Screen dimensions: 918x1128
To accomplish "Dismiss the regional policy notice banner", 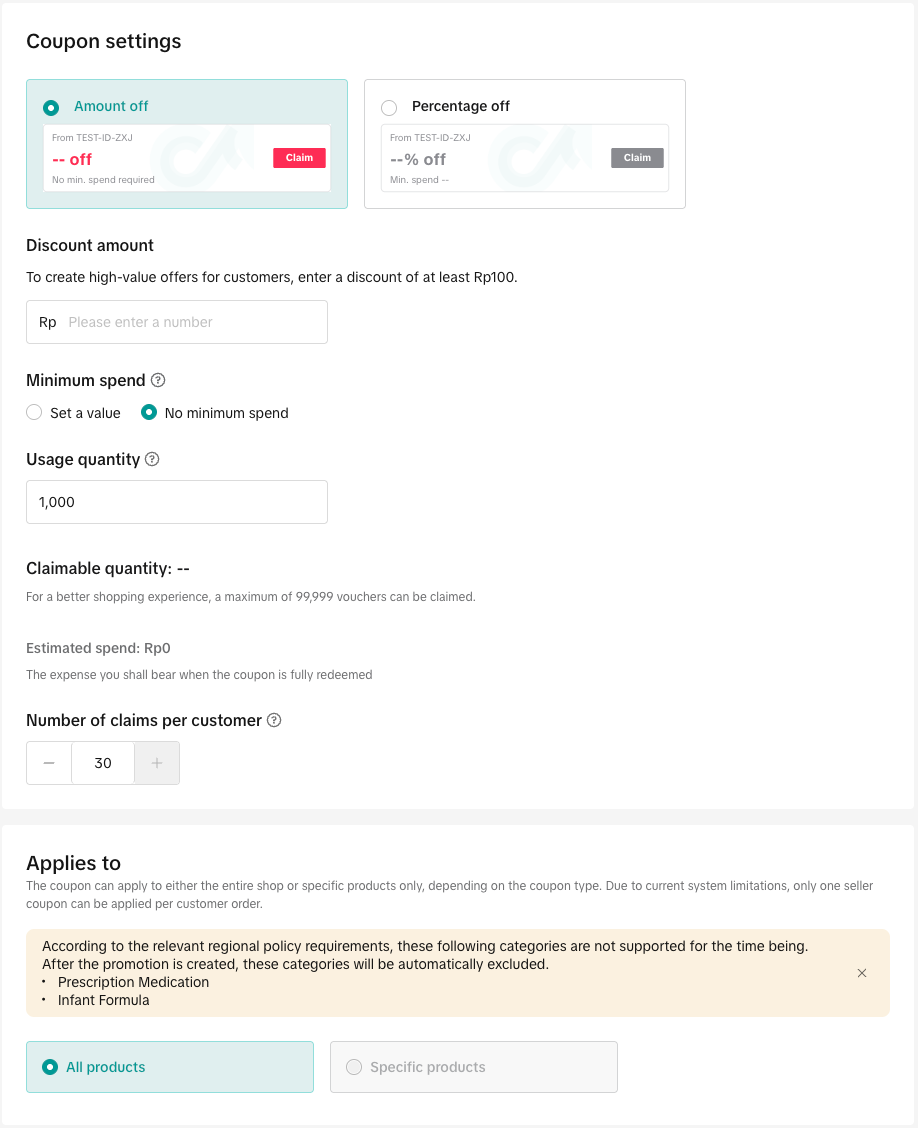I will click(x=862, y=973).
